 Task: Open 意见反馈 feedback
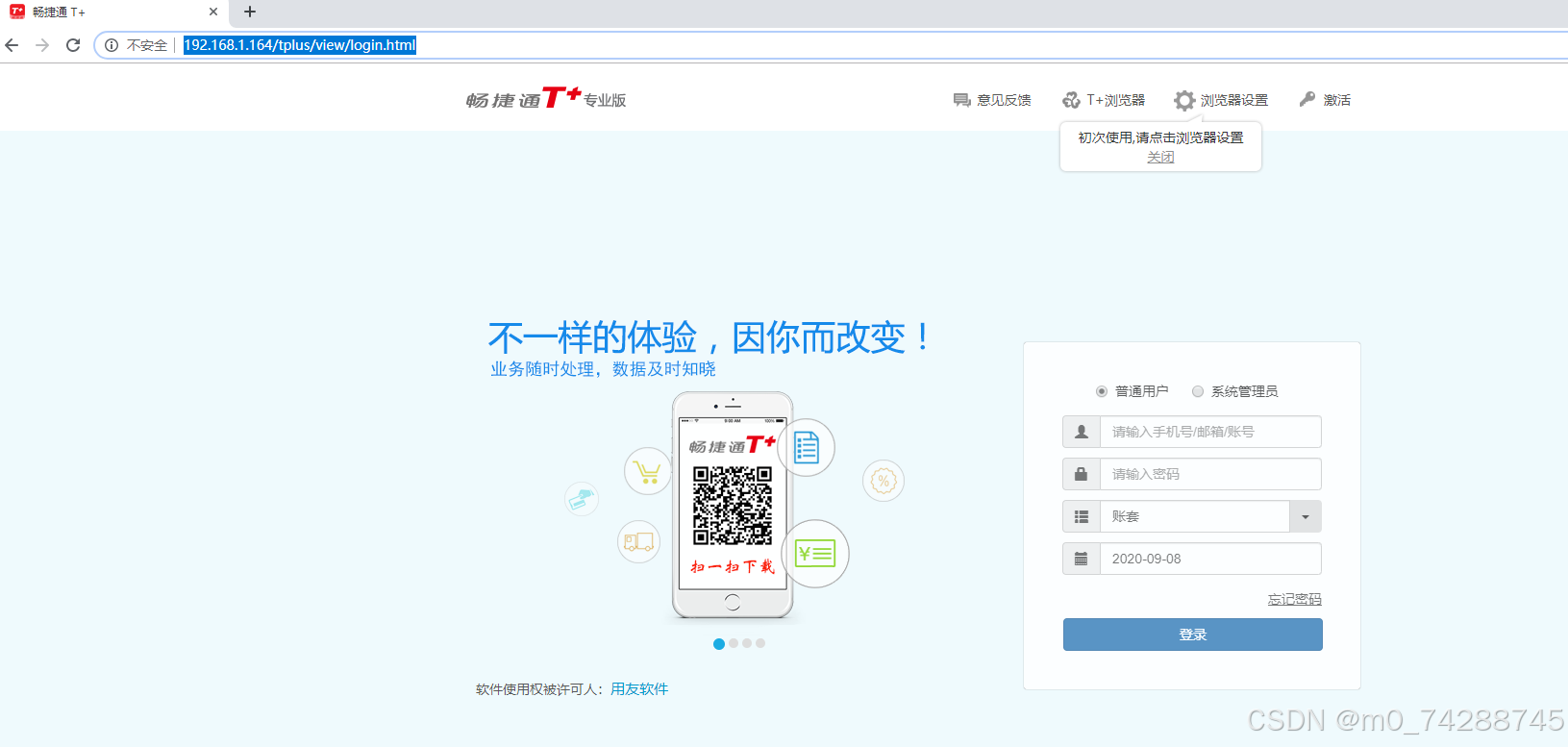pyautogui.click(x=992, y=100)
